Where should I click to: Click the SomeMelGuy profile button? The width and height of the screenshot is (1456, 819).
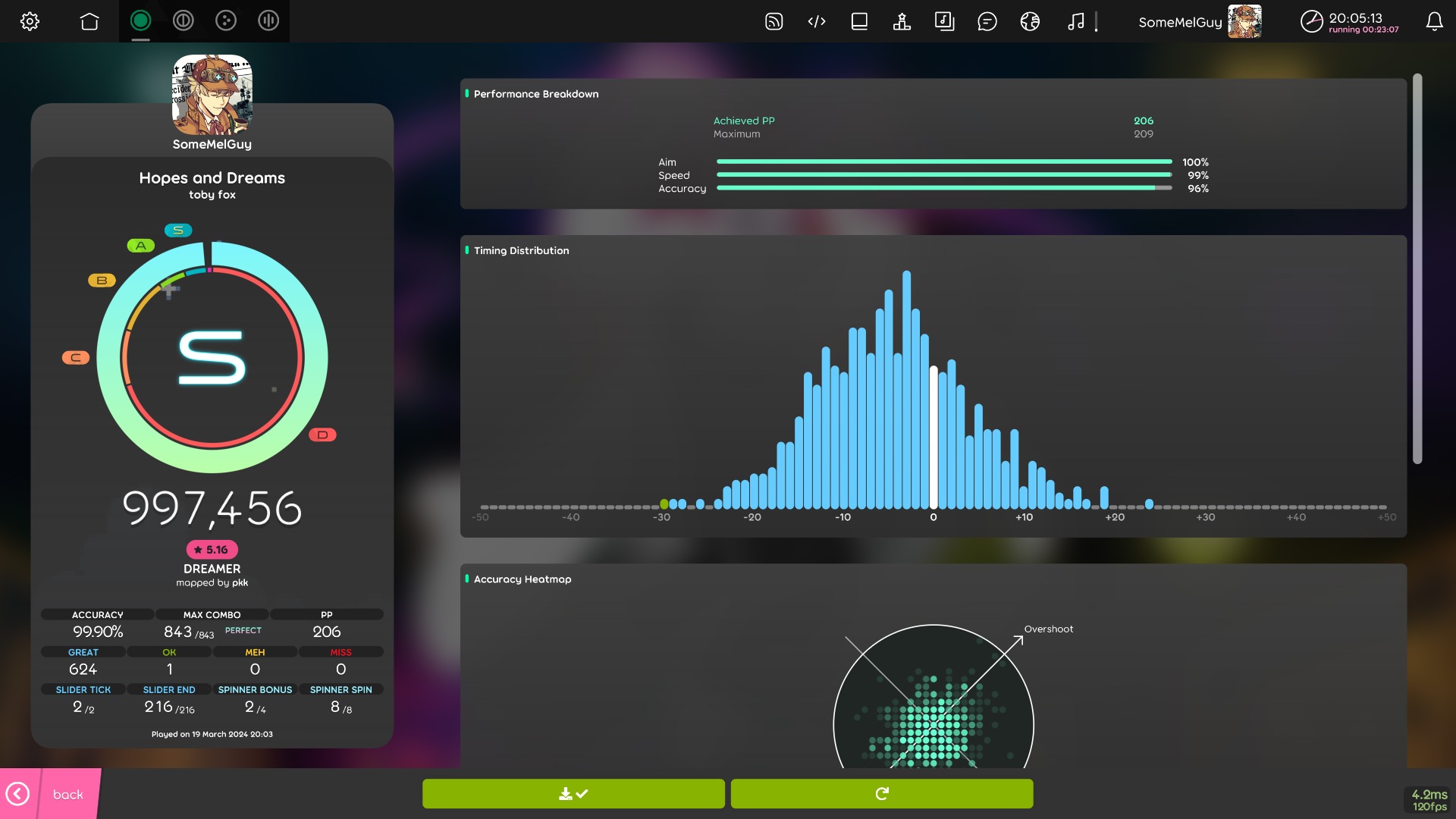click(1199, 21)
